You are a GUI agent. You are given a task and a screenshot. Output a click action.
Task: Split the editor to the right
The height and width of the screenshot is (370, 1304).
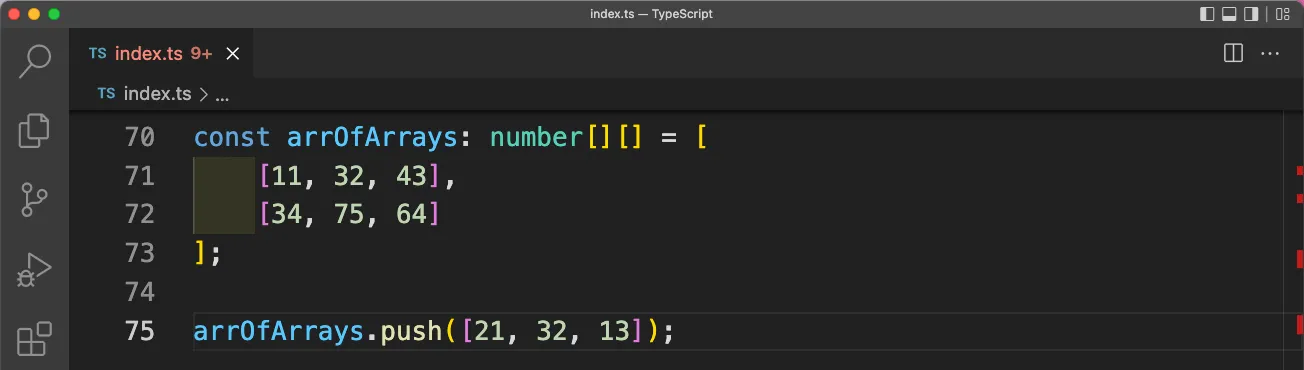pyautogui.click(x=1233, y=53)
